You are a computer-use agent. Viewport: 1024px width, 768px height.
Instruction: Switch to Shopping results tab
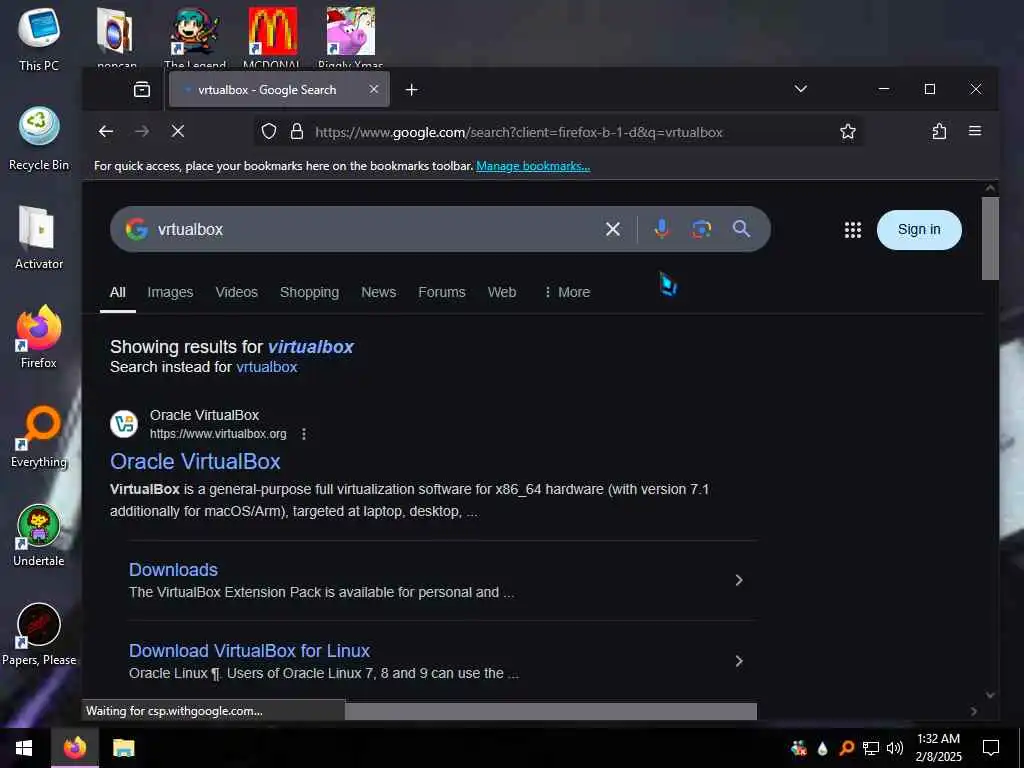pos(310,292)
